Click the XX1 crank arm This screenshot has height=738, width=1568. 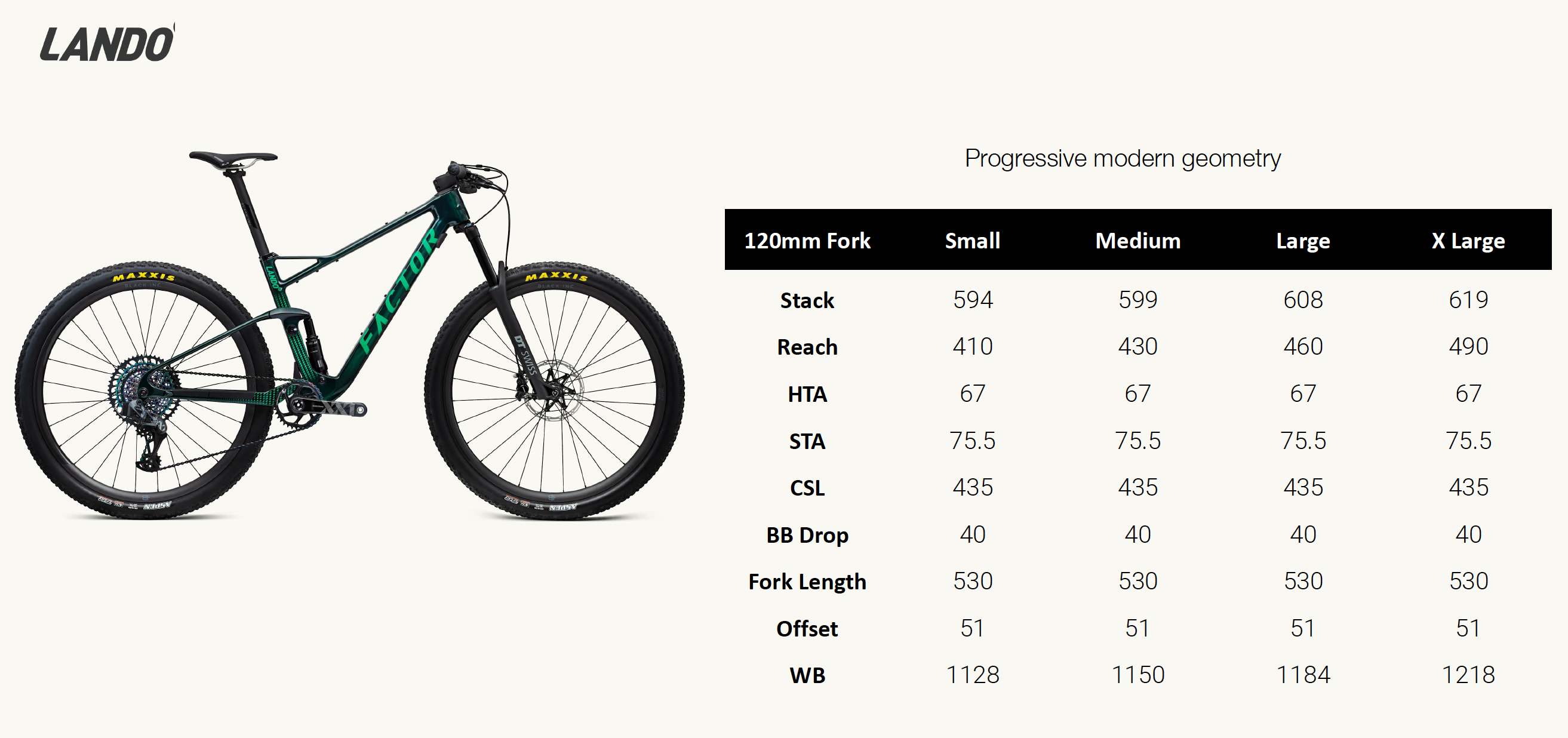click(x=334, y=407)
